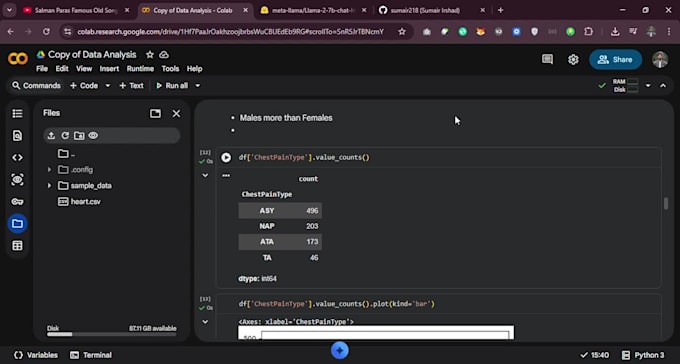
Task: Click the Python 3 runtime indicator
Action: (x=643, y=355)
